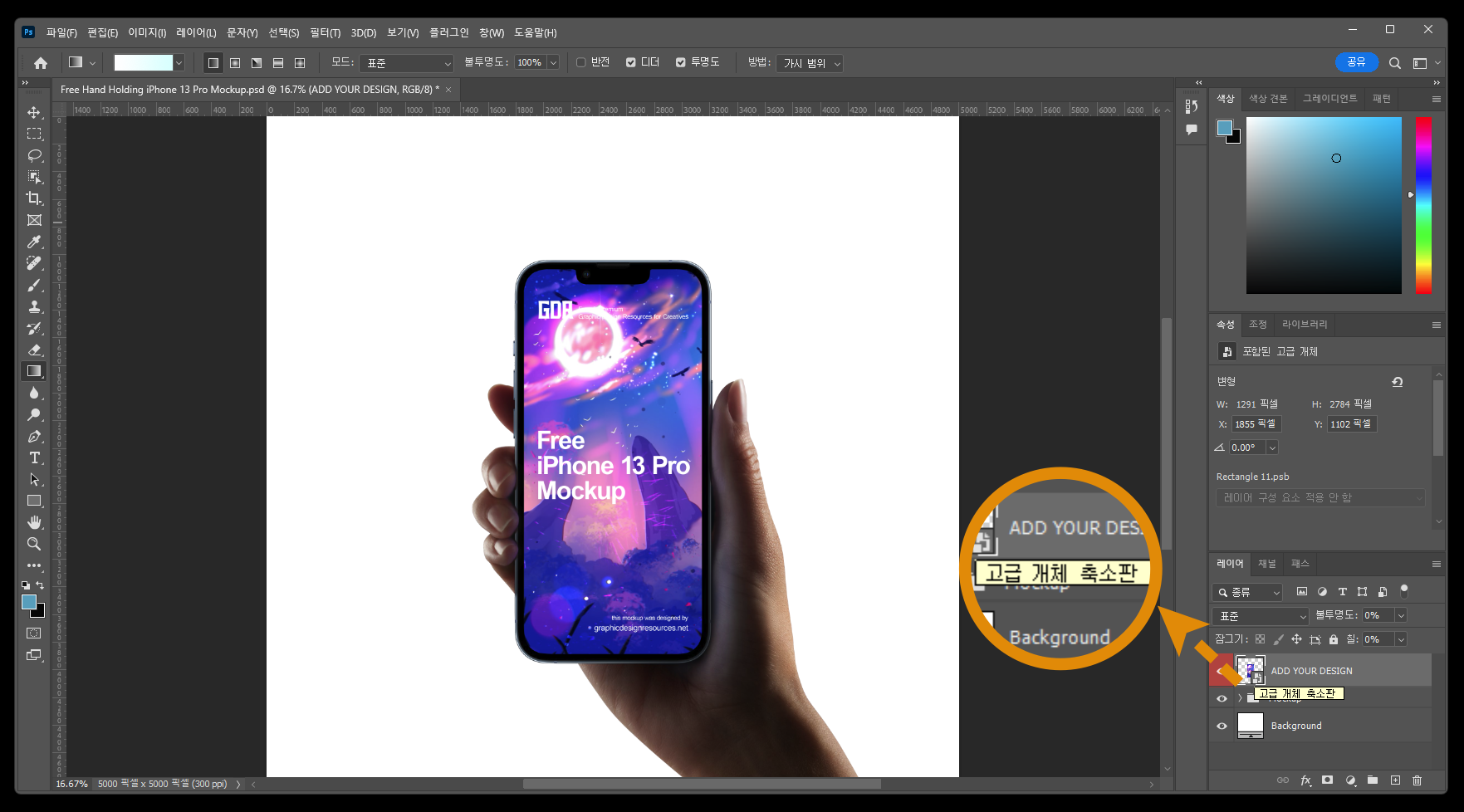This screenshot has width=1464, height=812.
Task: Toggle layer filtering on/off switch
Action: (1404, 591)
